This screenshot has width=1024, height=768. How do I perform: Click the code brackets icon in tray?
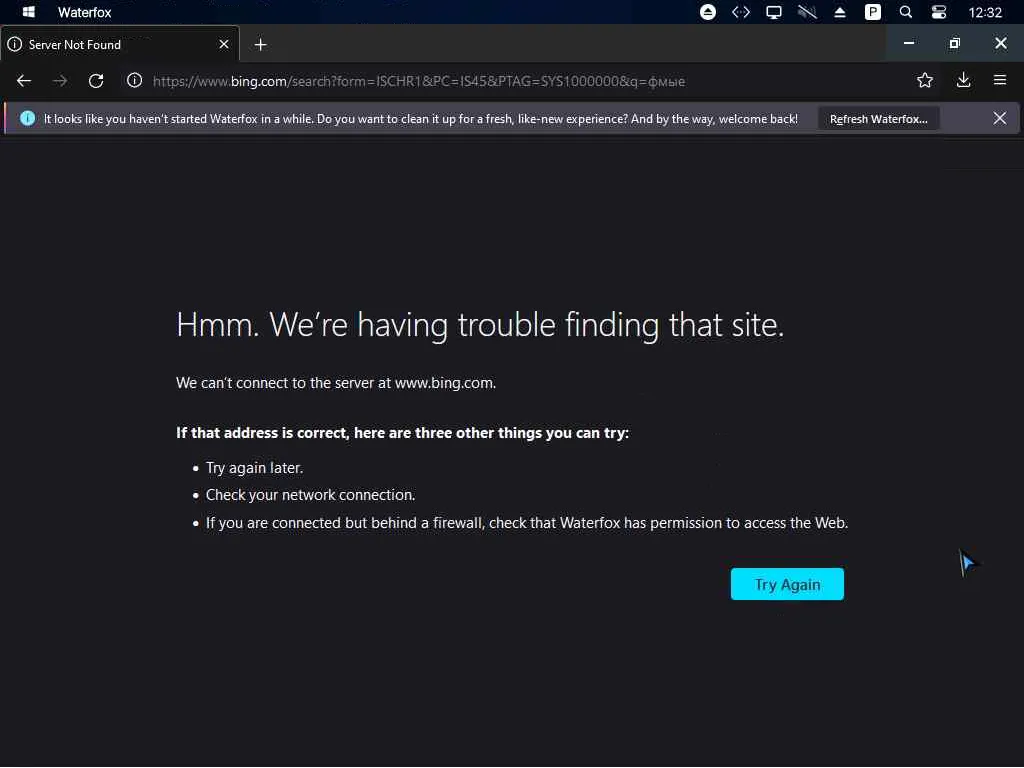(741, 12)
